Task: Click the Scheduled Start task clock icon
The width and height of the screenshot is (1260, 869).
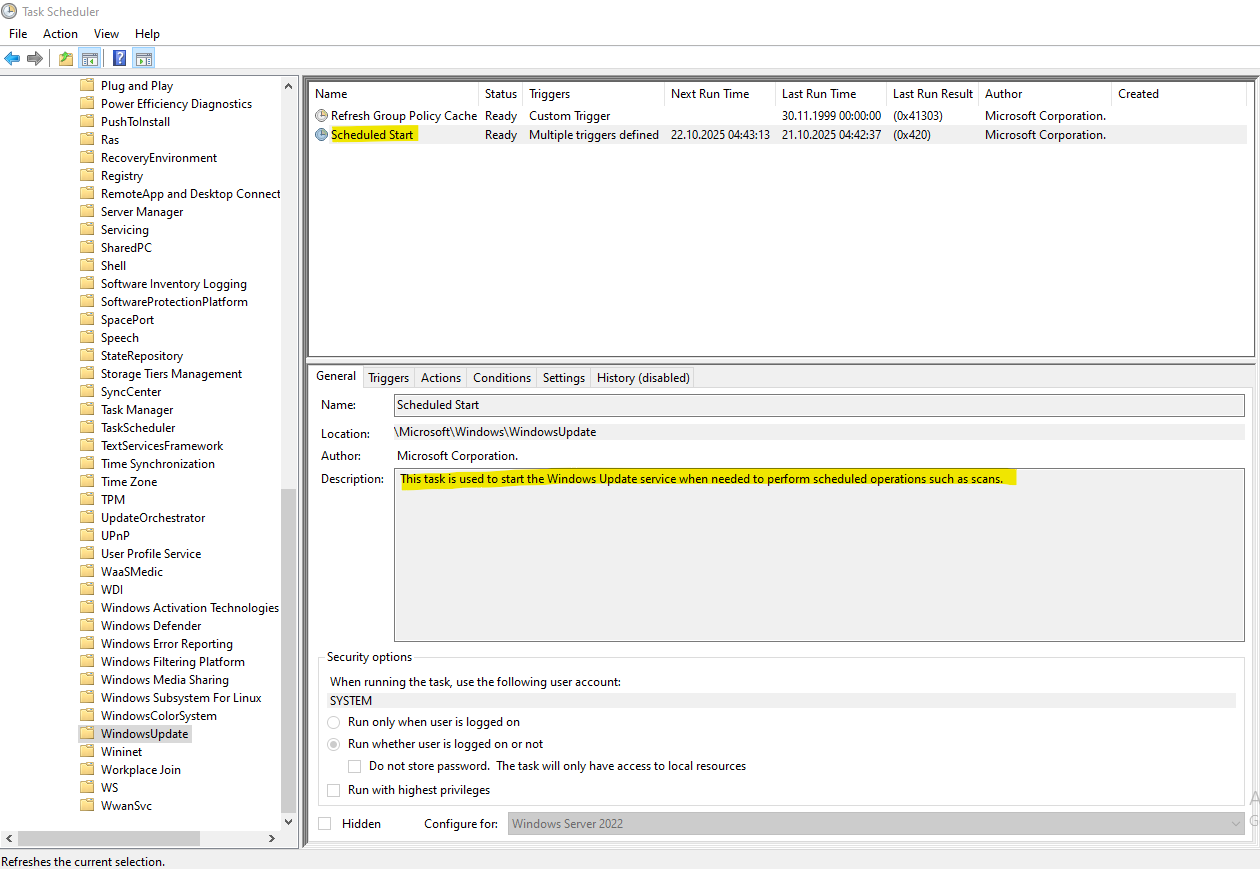Action: click(321, 135)
